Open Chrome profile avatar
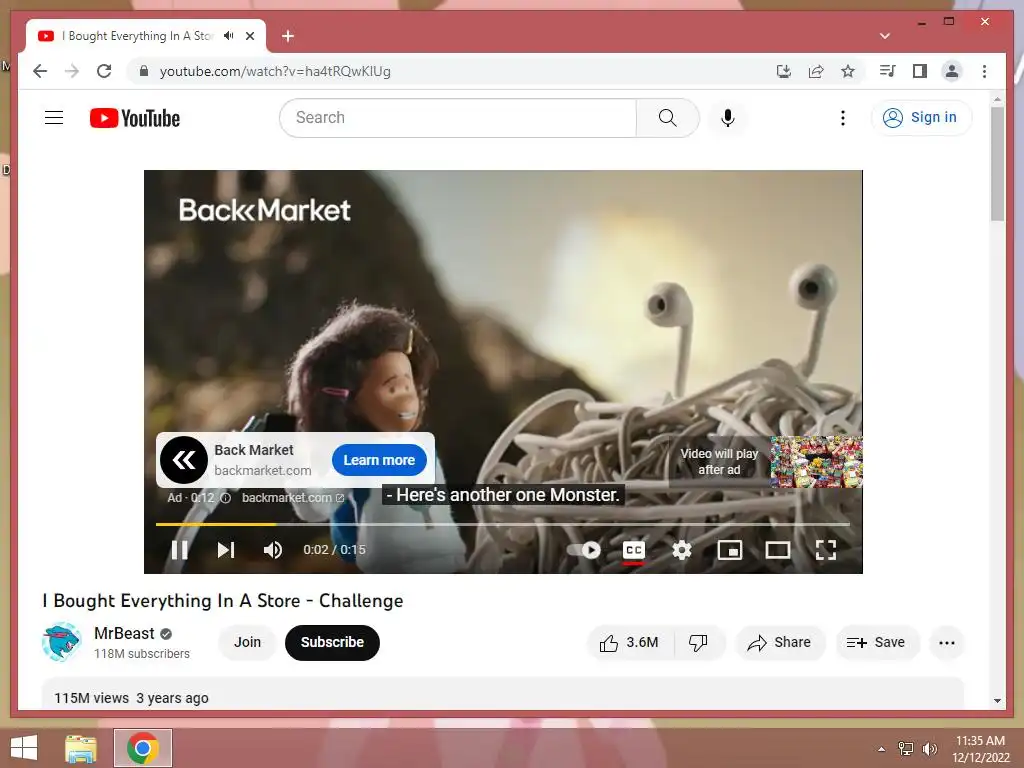1024x768 pixels. pos(952,71)
